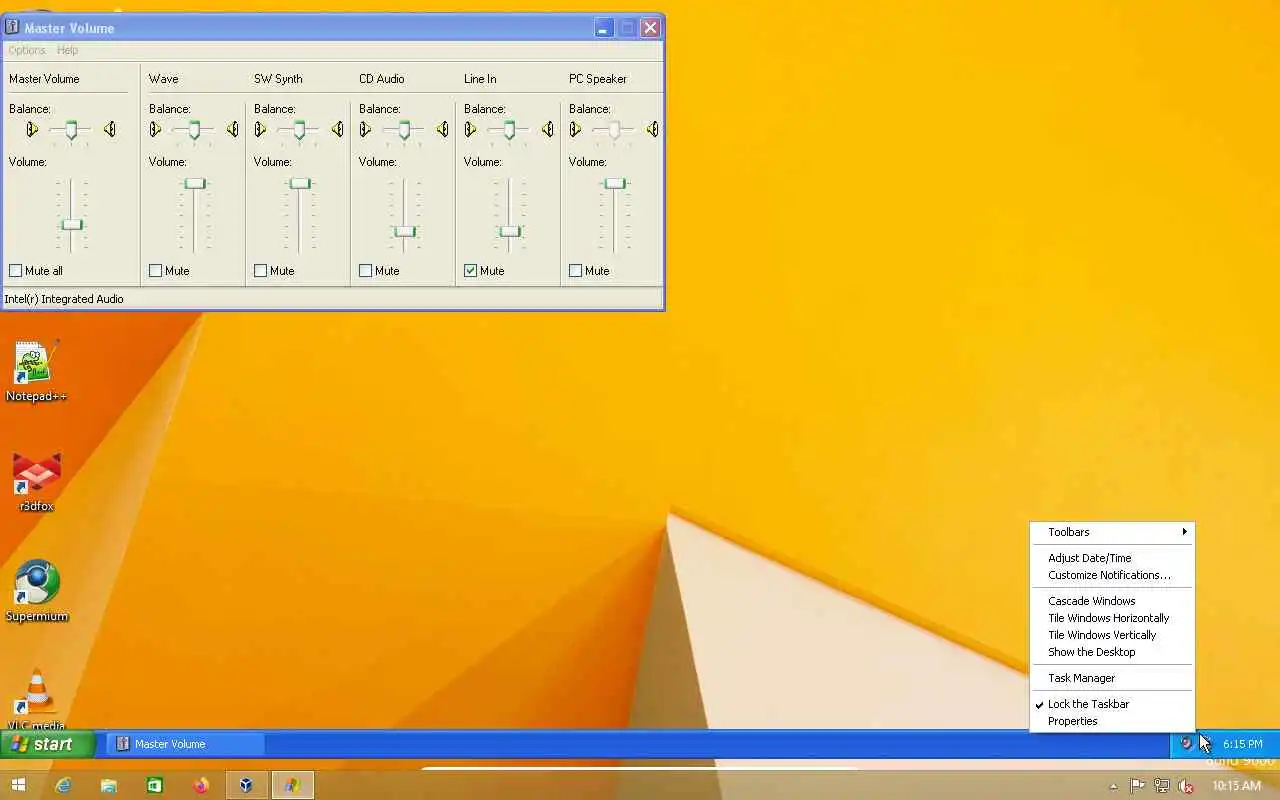
Task: Select Tile Windows Horizontally
Action: pos(1112,618)
